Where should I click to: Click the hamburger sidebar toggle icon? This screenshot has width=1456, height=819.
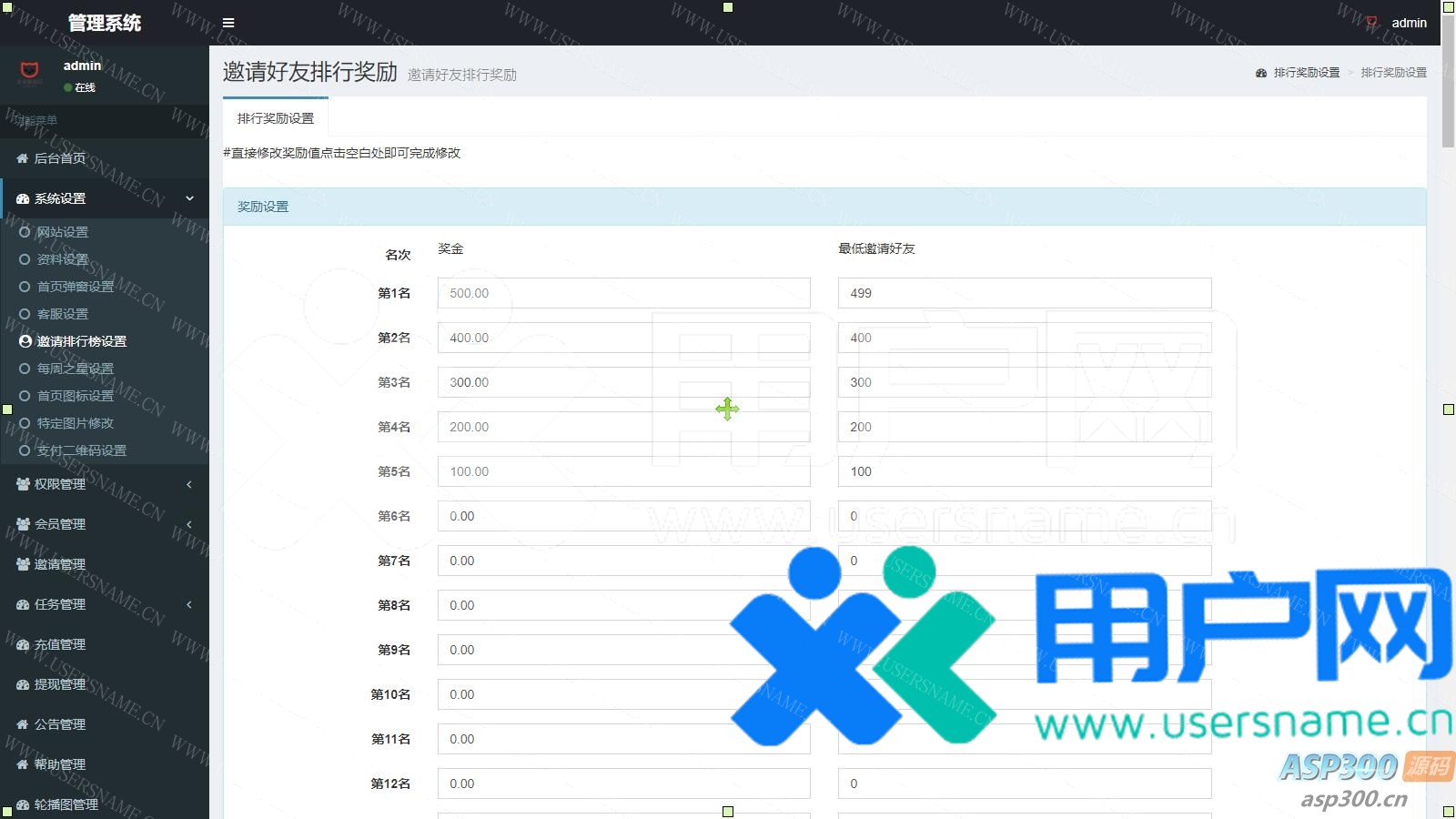228,23
